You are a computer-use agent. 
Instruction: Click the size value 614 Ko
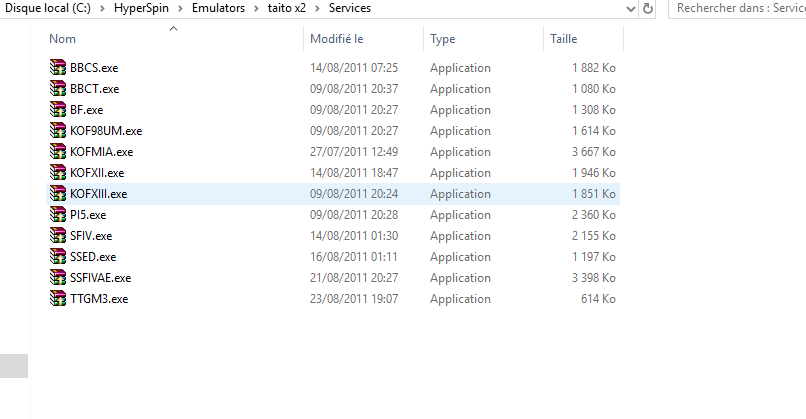point(598,299)
